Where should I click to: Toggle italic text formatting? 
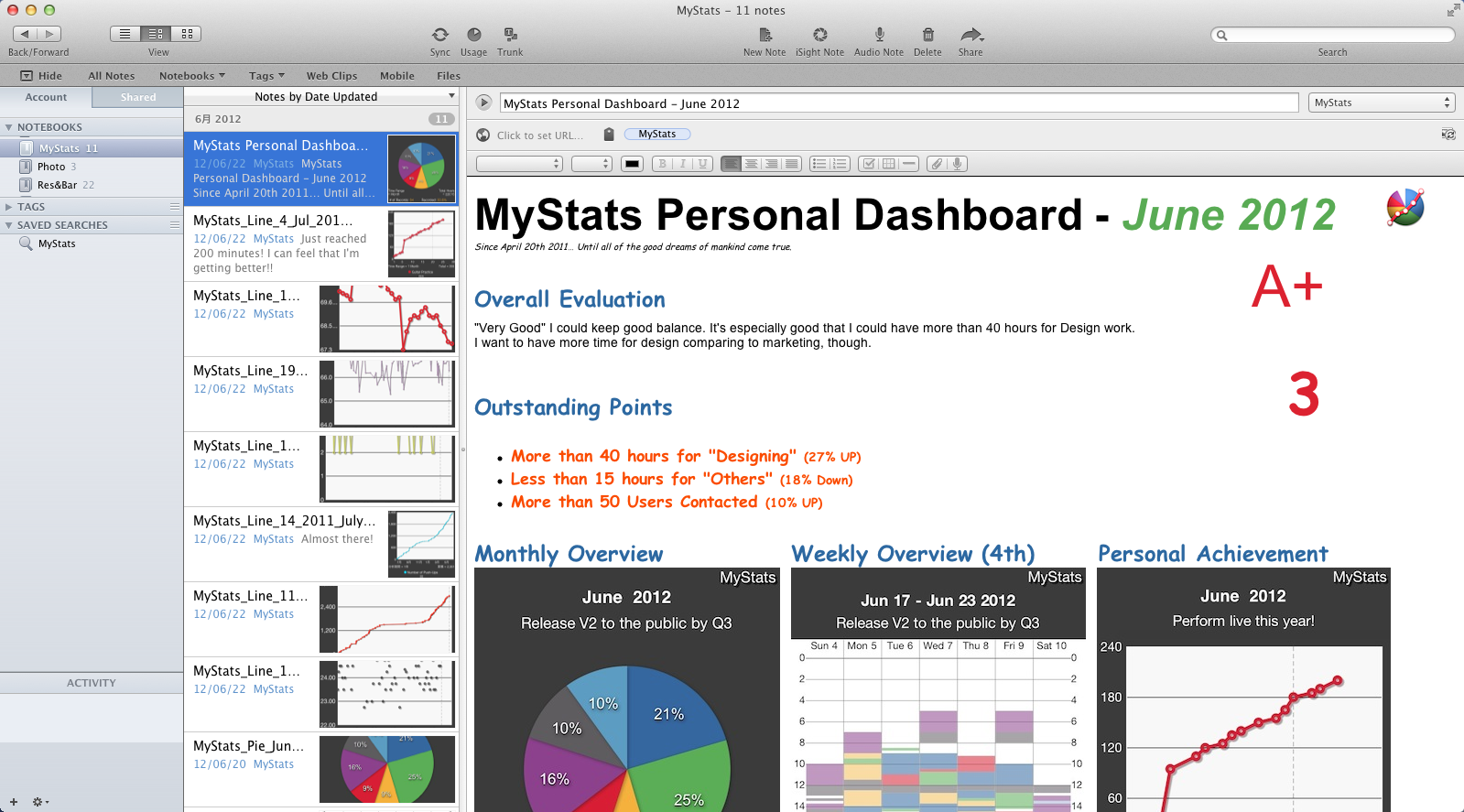point(682,164)
